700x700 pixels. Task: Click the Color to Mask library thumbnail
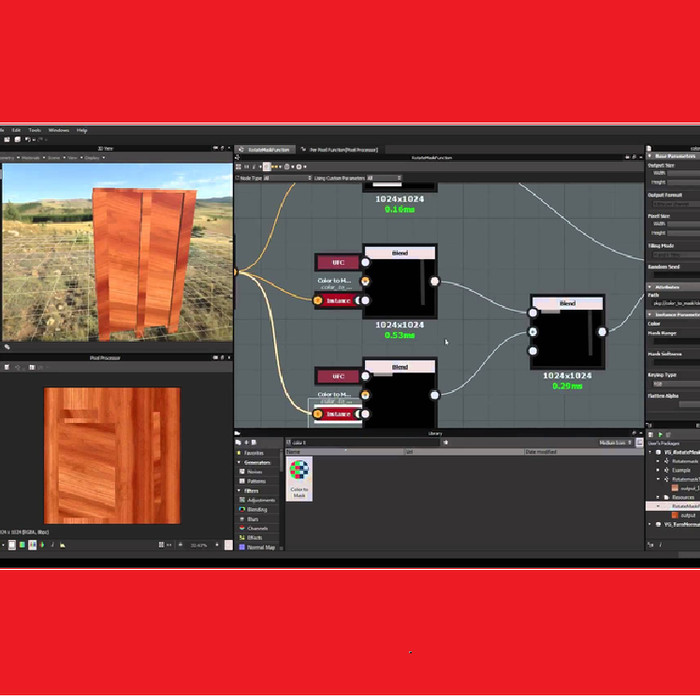pos(299,476)
